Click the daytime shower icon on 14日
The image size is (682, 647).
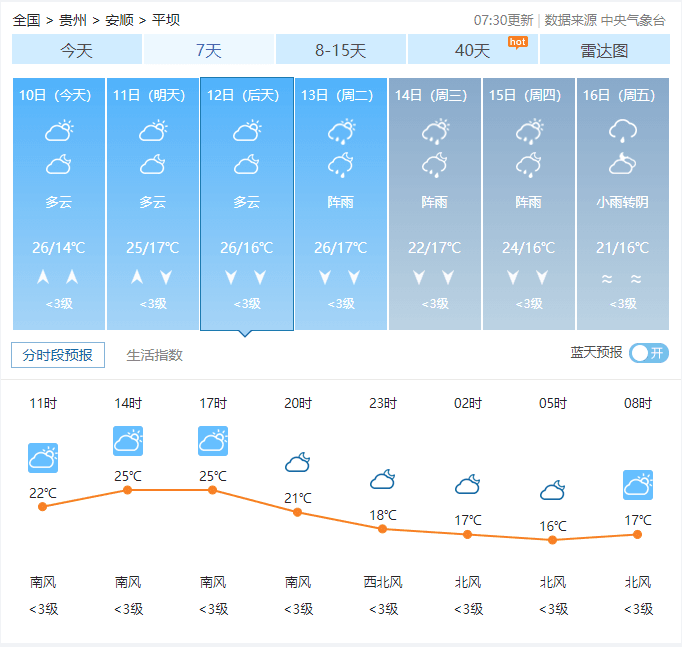435,131
